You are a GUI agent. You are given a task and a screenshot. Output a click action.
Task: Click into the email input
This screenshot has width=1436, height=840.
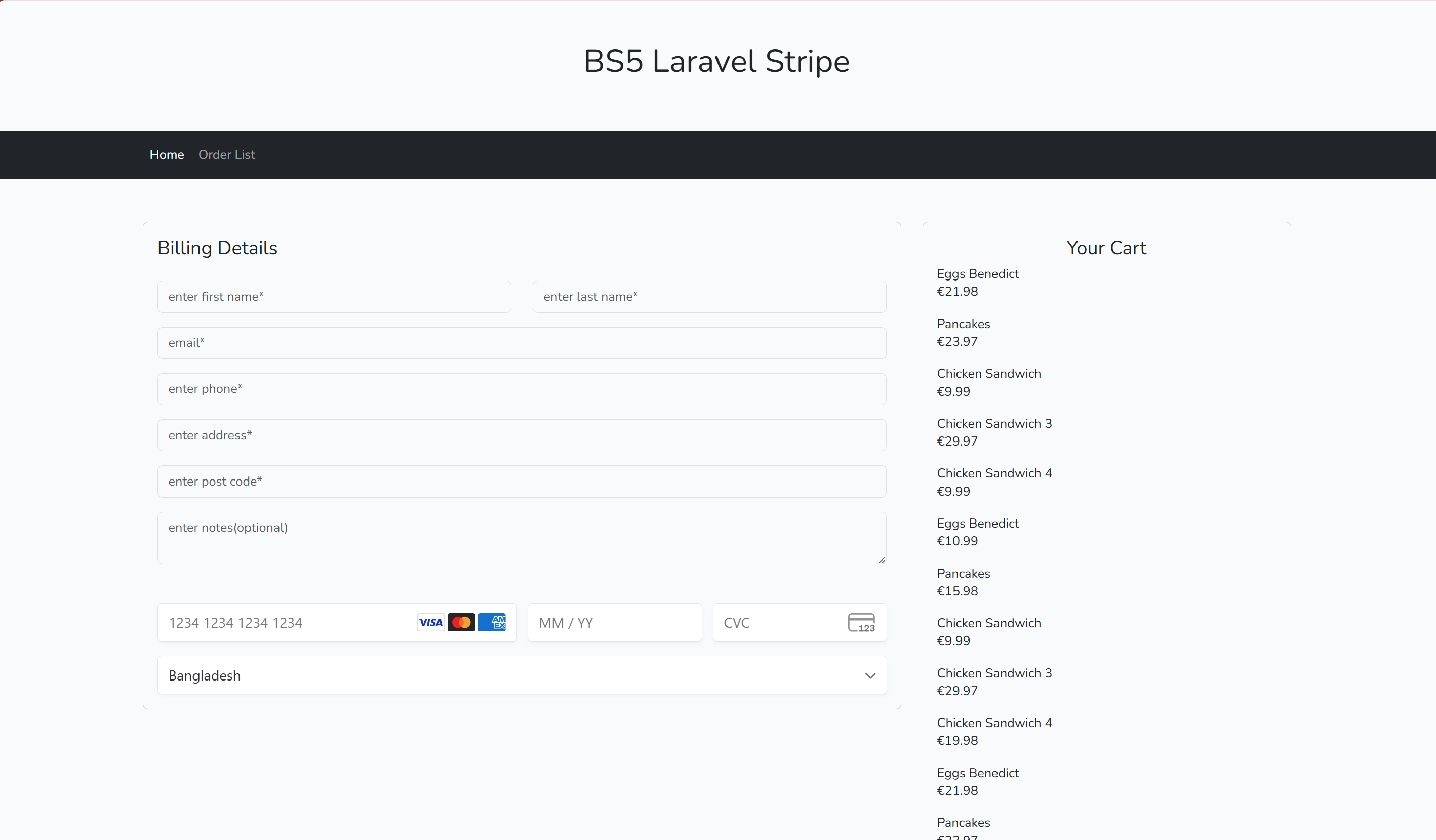pyautogui.click(x=522, y=342)
